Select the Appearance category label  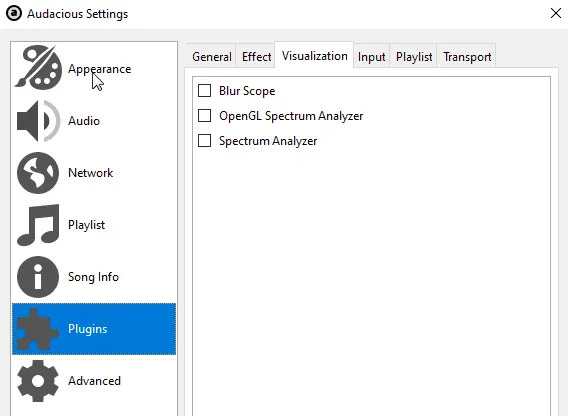(100, 69)
